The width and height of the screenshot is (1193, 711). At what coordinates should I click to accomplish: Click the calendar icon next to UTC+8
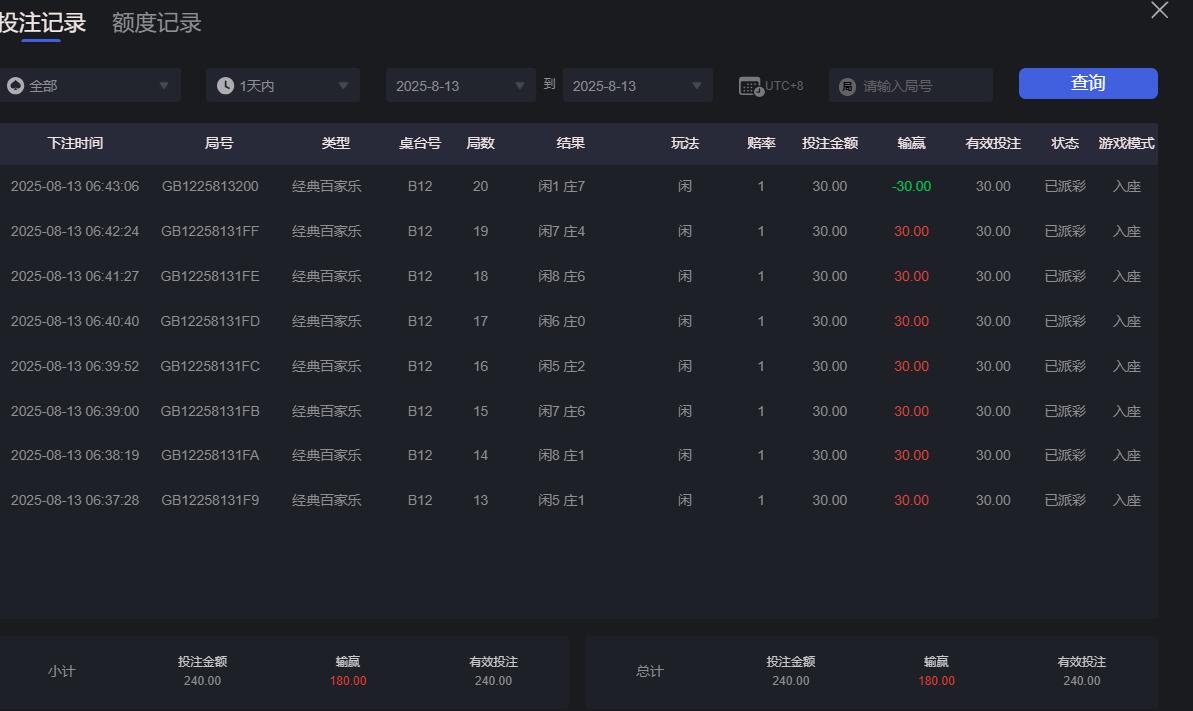tap(748, 85)
